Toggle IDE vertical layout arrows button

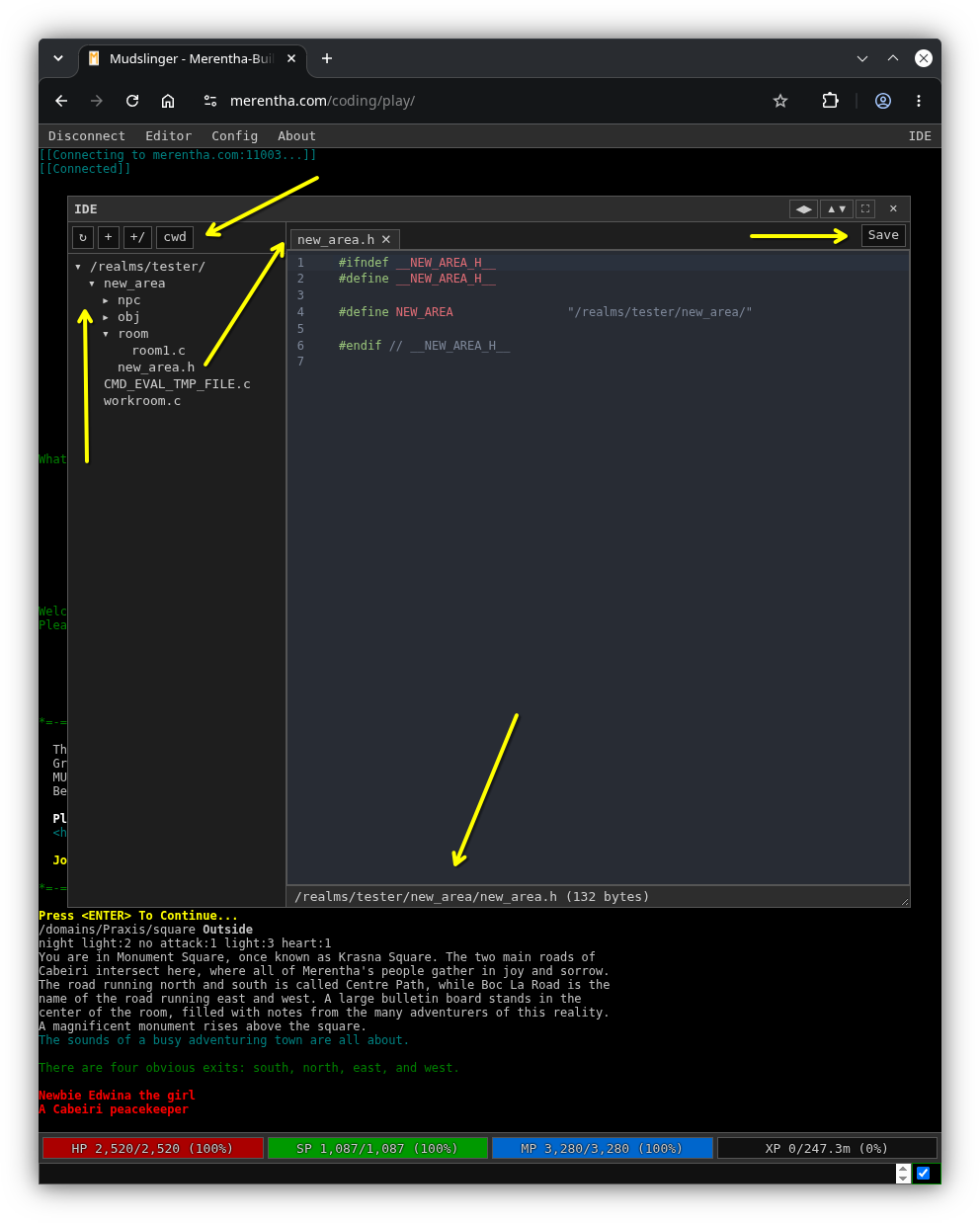837,208
